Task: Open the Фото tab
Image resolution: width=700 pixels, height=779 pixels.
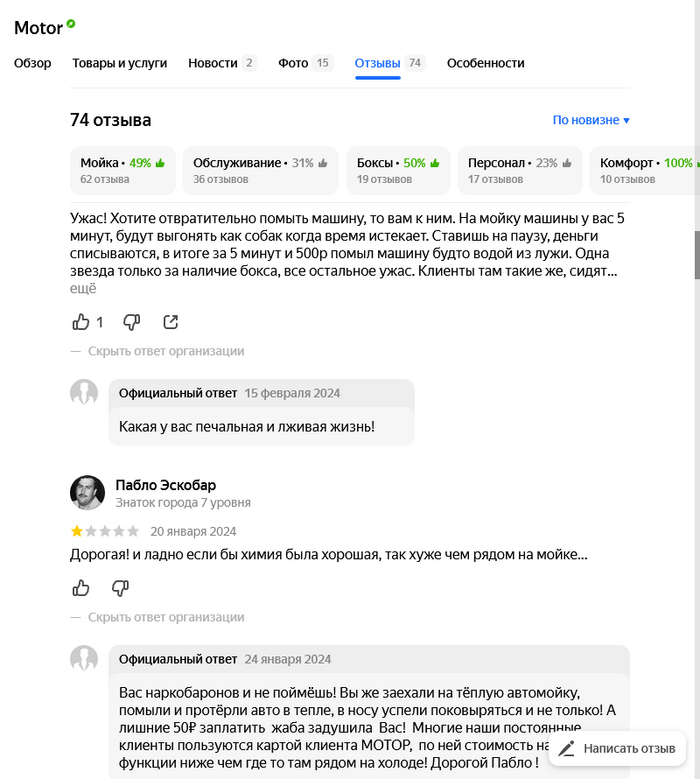Action: pos(304,63)
